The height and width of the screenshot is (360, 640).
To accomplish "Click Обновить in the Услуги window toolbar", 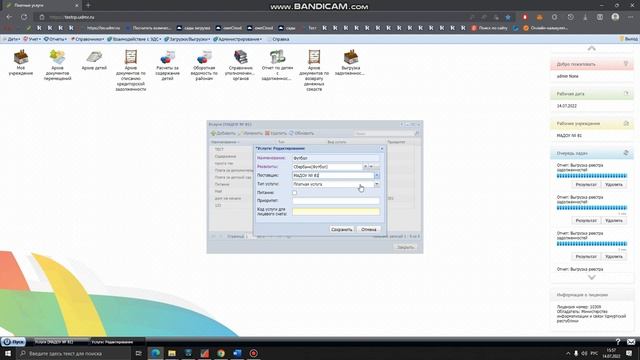I will tap(302, 133).
